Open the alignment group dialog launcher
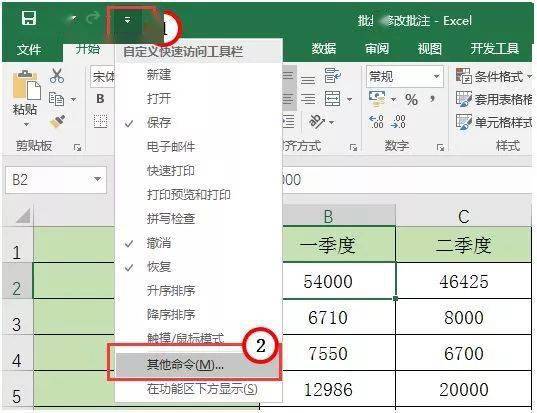Image resolution: width=537 pixels, height=413 pixels. 353,148
